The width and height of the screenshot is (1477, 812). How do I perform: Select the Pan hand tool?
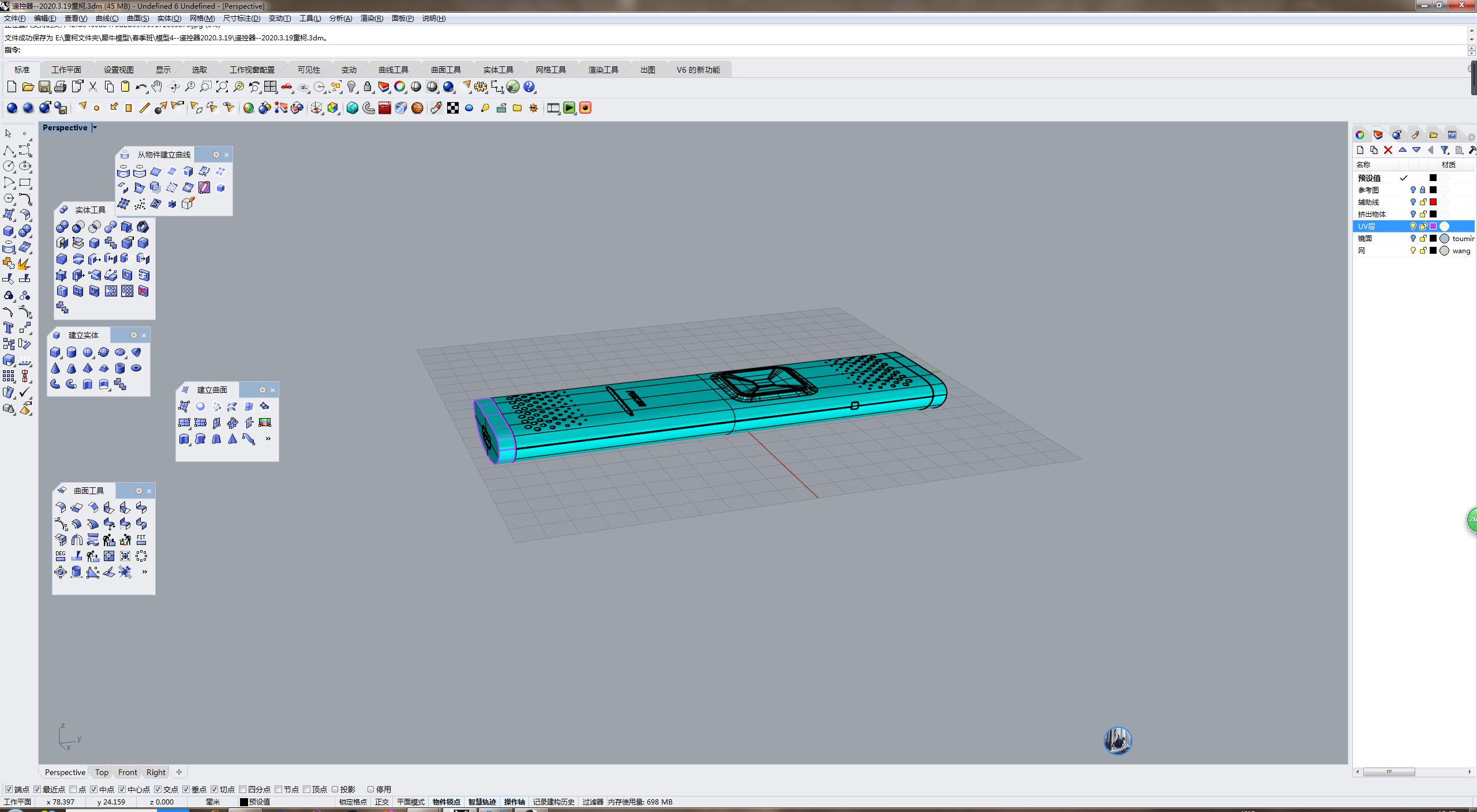(x=157, y=87)
